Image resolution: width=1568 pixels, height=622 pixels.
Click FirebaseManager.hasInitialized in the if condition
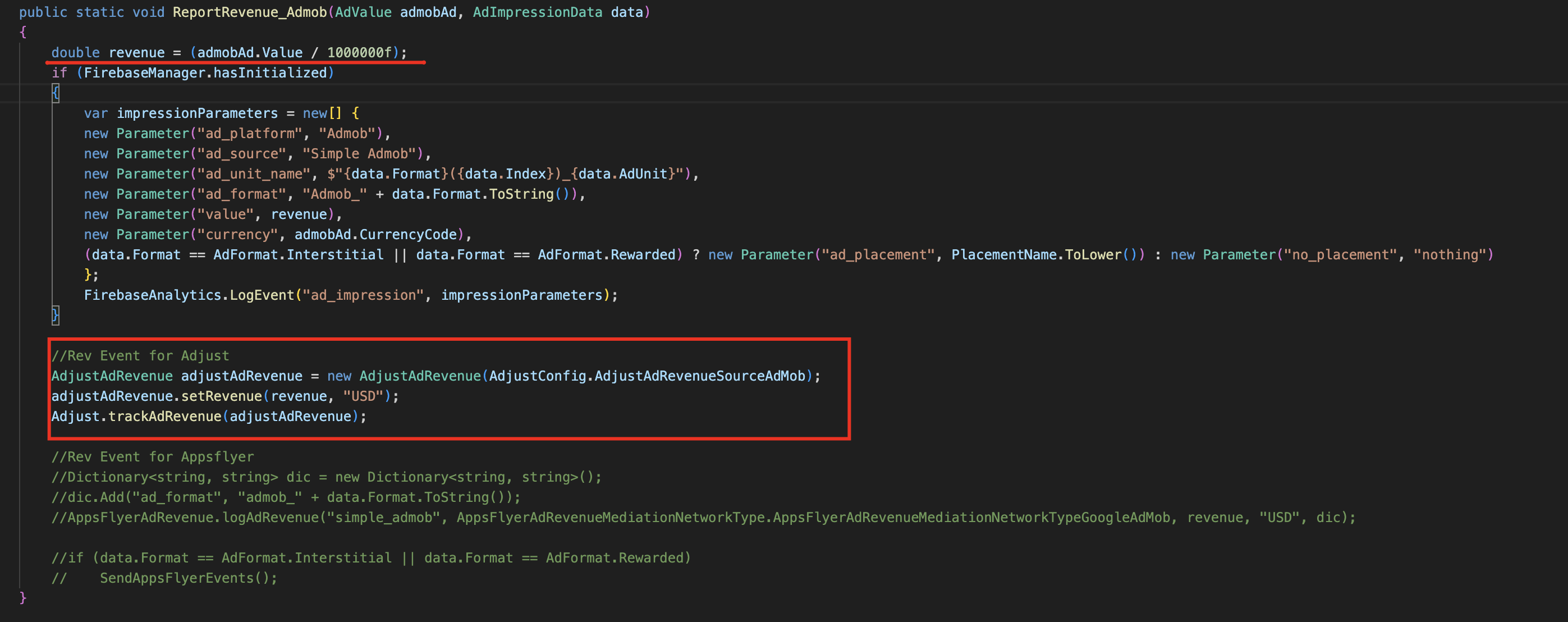(205, 72)
